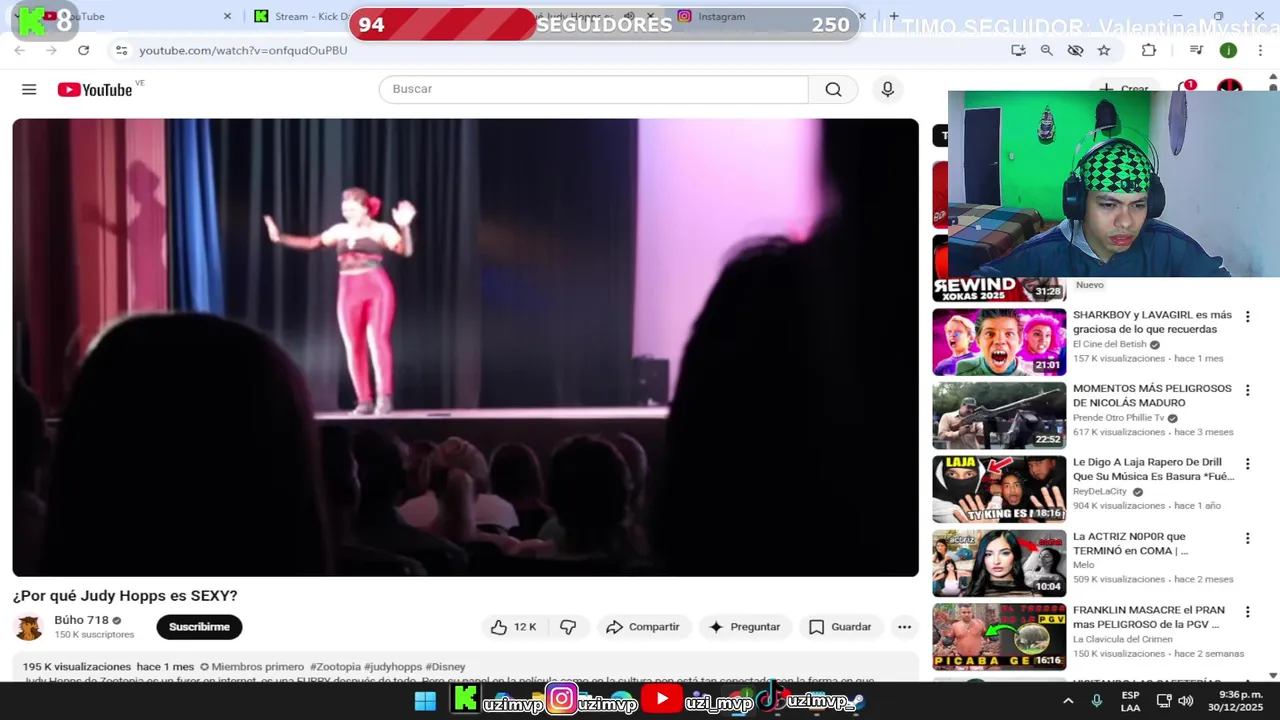Click the #Disney hashtag
Screen dimensions: 1280x720
(x=445, y=667)
